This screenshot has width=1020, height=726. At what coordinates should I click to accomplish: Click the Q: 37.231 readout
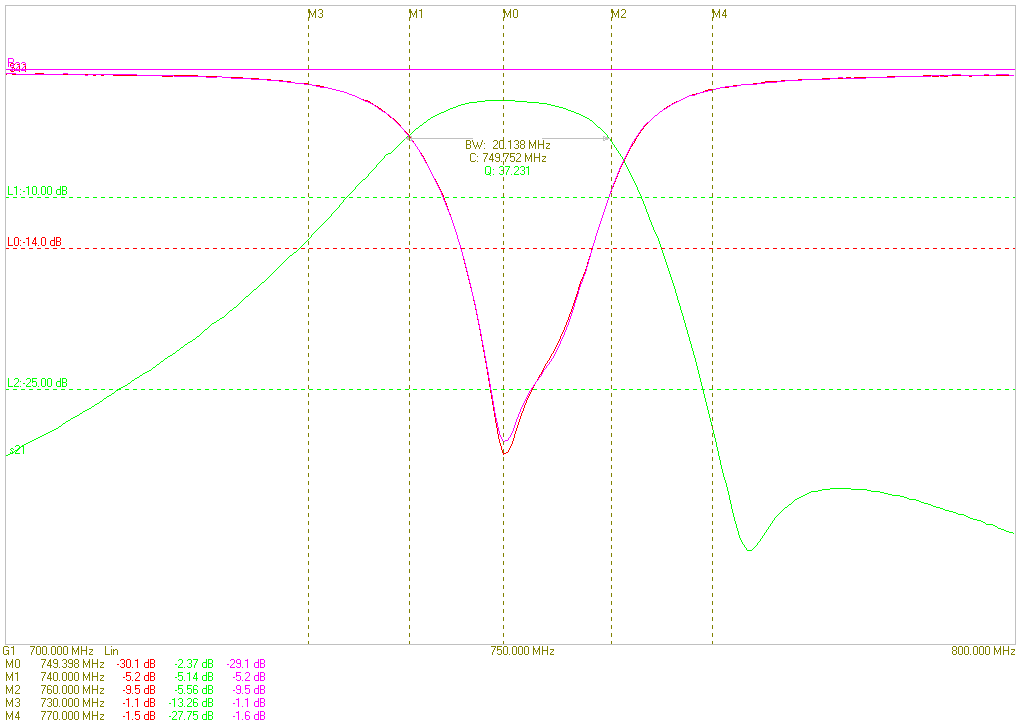pos(507,171)
